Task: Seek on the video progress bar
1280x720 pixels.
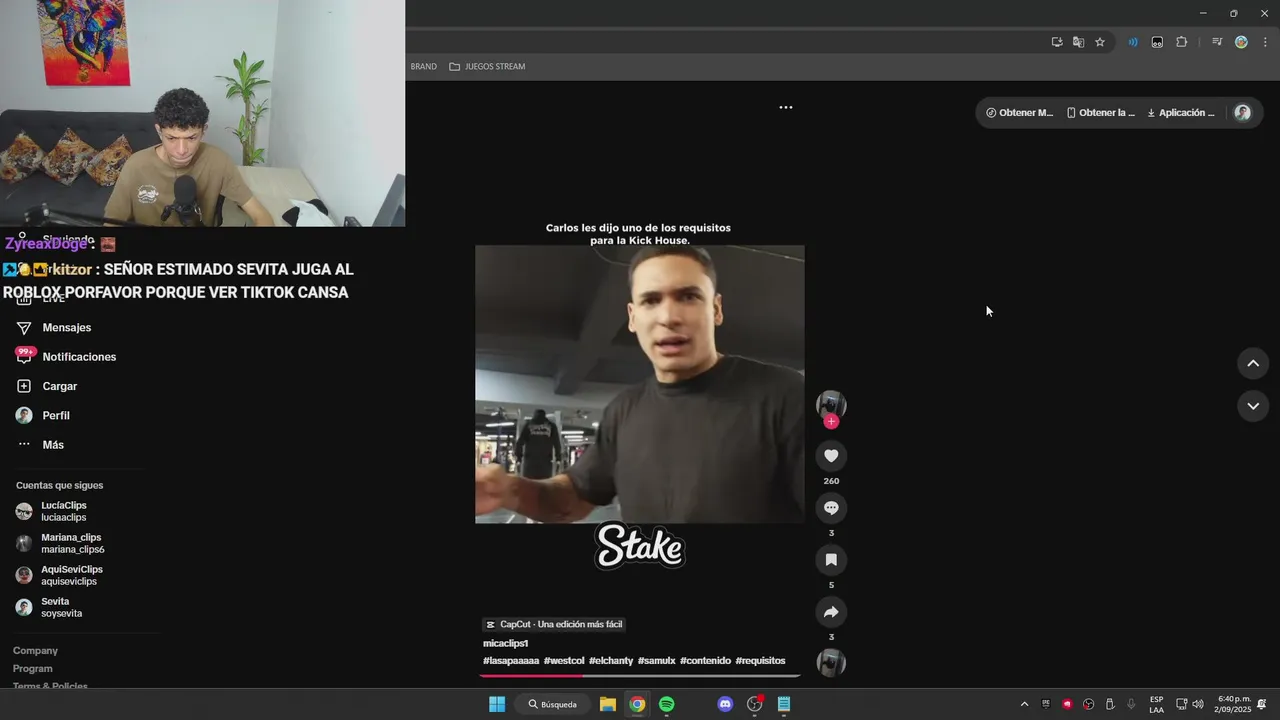Action: coord(640,676)
